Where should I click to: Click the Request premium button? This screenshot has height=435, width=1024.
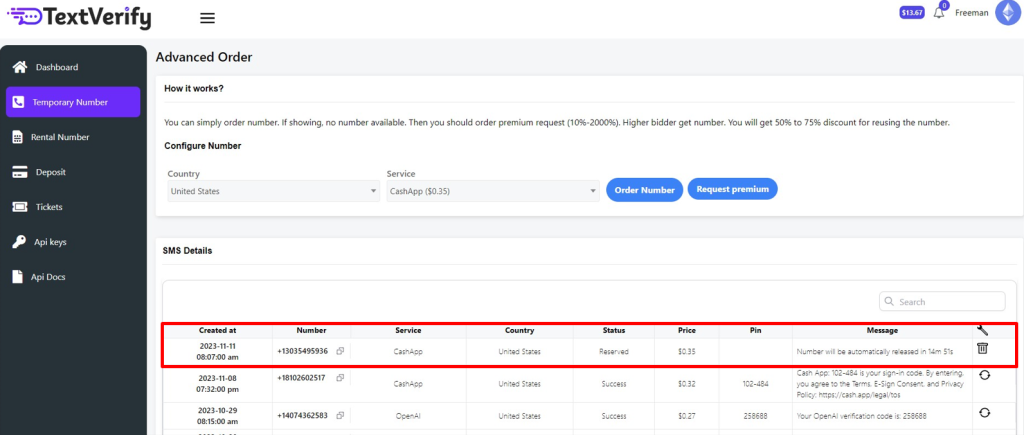732,189
